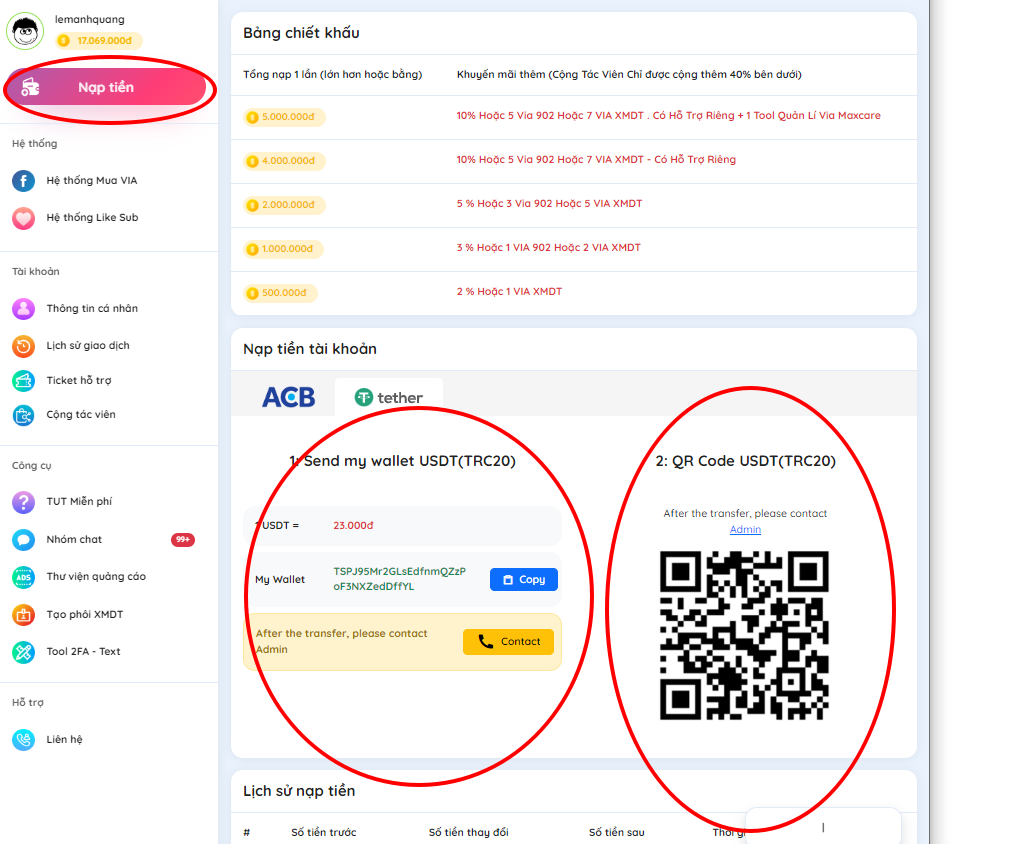Screen dimensions: 1031x844
Task: Open Ticket hỗ trợ menu label
Action: pos(79,381)
